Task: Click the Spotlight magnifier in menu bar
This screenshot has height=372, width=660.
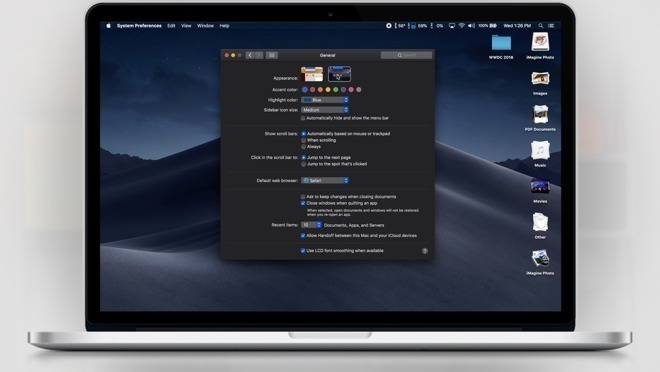Action: pyautogui.click(x=540, y=26)
